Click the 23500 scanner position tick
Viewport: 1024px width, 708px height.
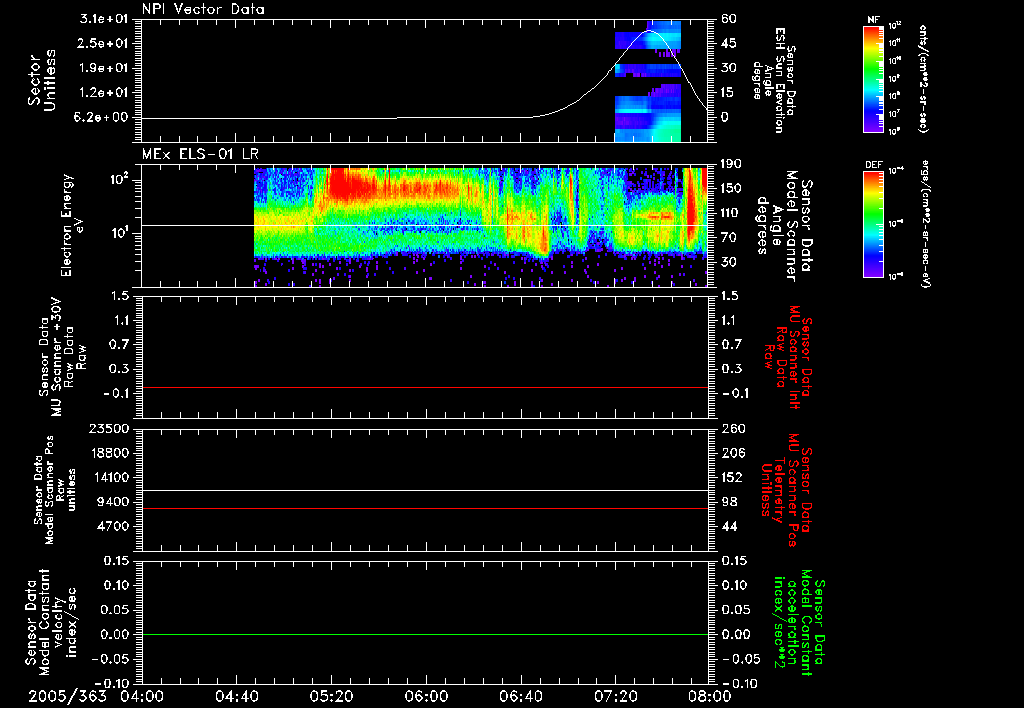[109, 428]
